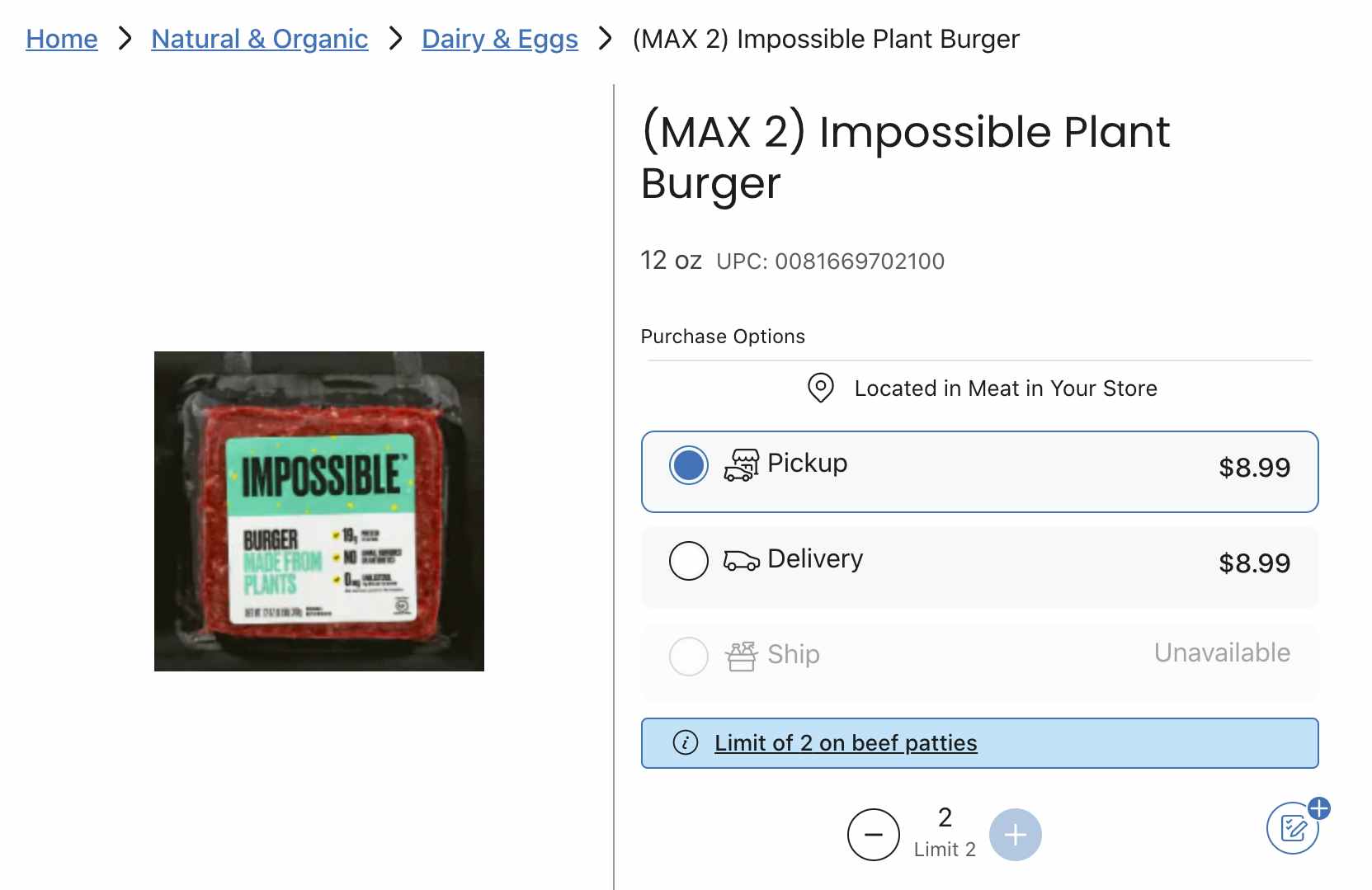Image resolution: width=1372 pixels, height=890 pixels.
Task: Open the Limit of 2 on beef patties link
Action: click(846, 743)
